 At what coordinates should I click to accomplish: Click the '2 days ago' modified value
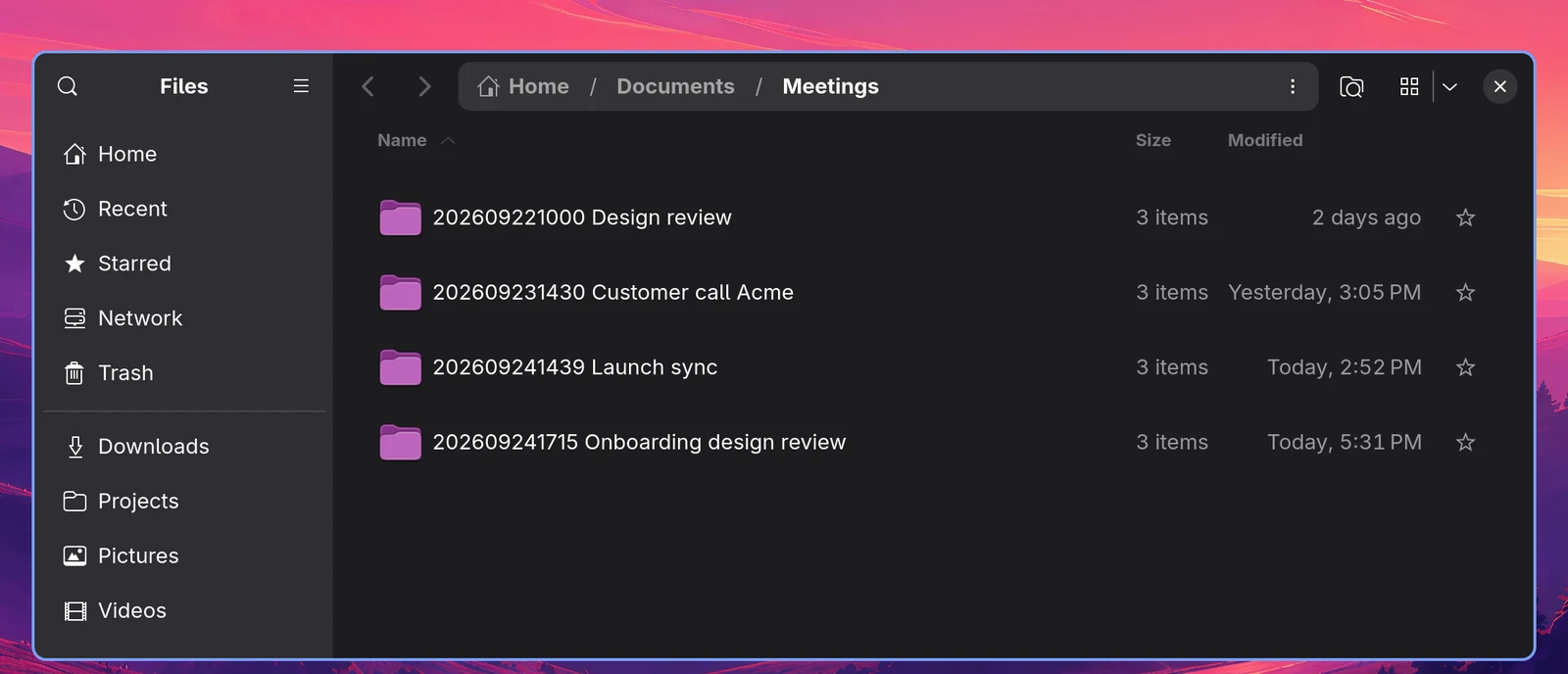coord(1366,217)
